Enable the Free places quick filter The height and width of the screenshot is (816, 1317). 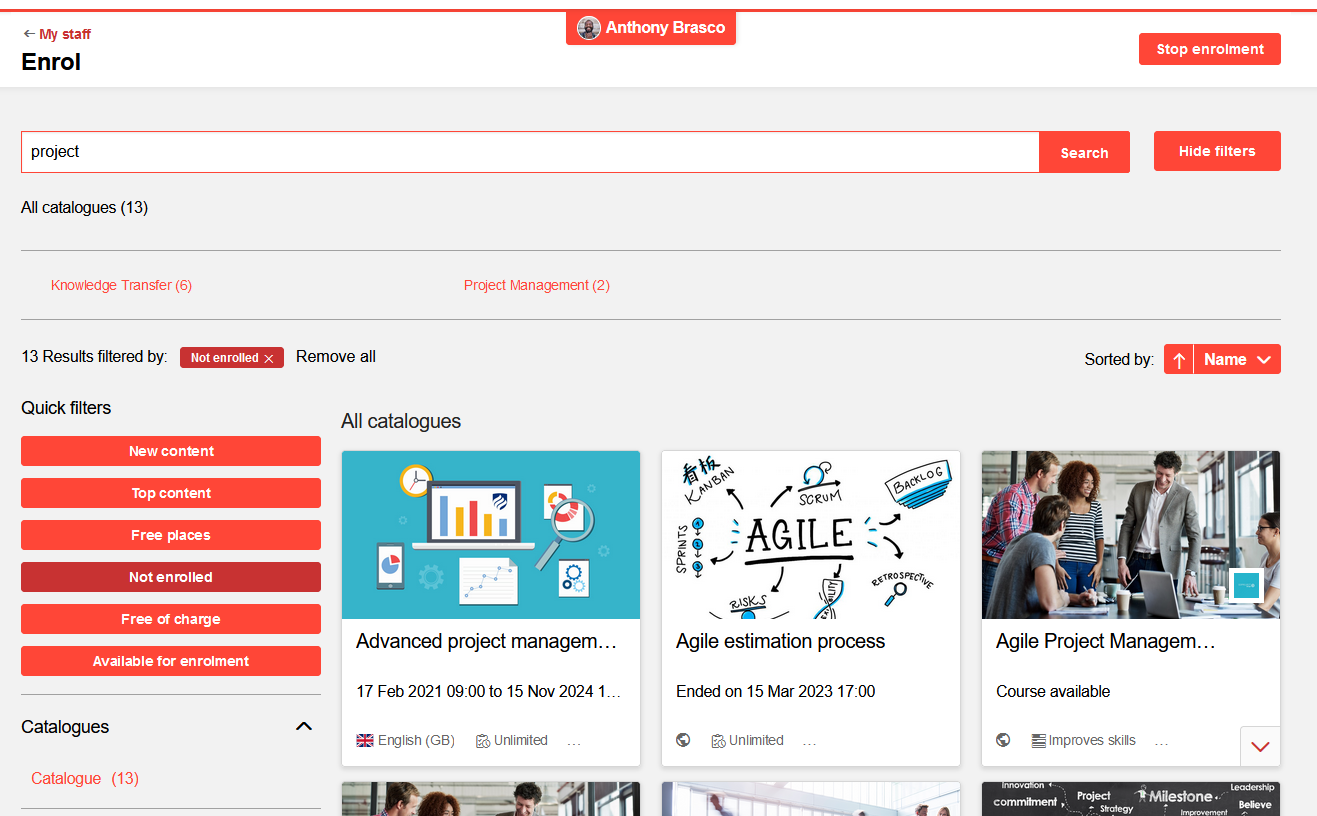point(171,535)
